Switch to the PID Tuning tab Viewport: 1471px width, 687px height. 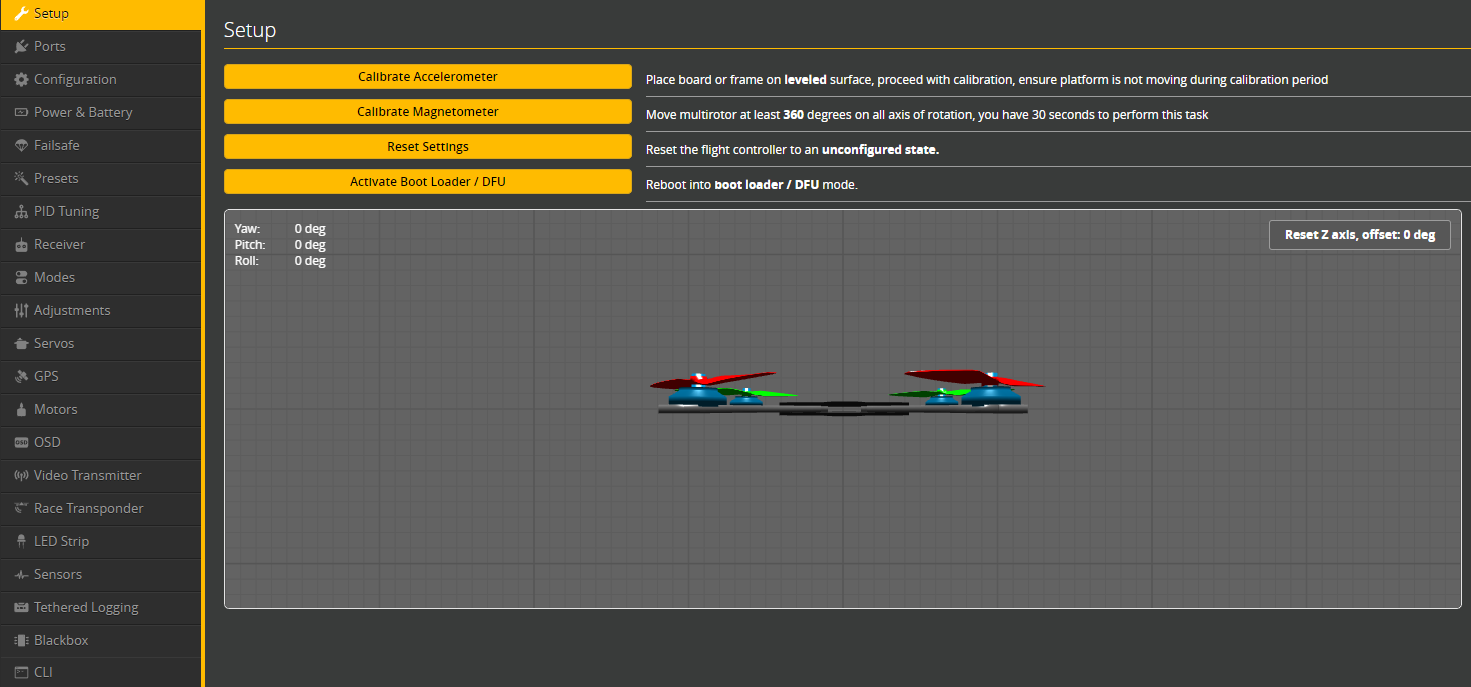pos(66,212)
